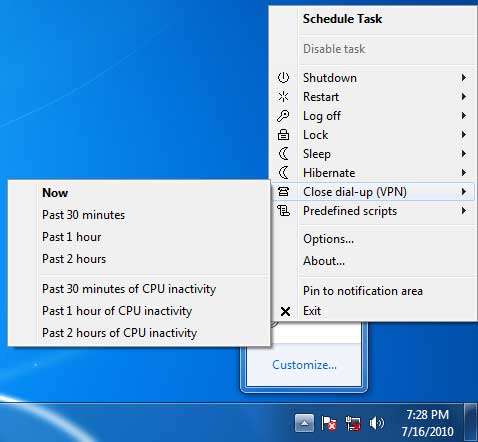
Task: Click the Hibernate moon icon
Action: click(x=283, y=173)
